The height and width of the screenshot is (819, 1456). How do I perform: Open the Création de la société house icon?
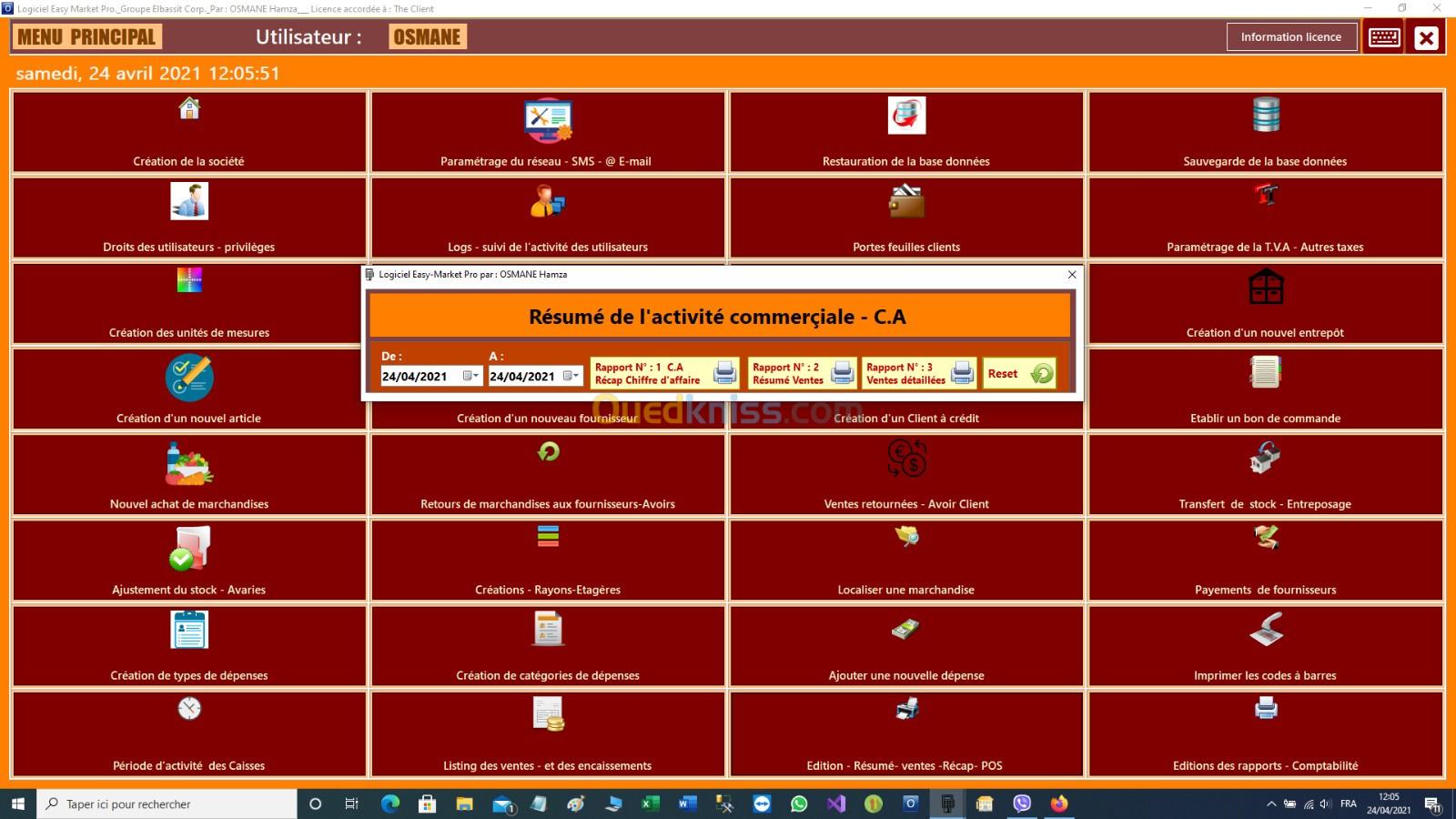189,109
